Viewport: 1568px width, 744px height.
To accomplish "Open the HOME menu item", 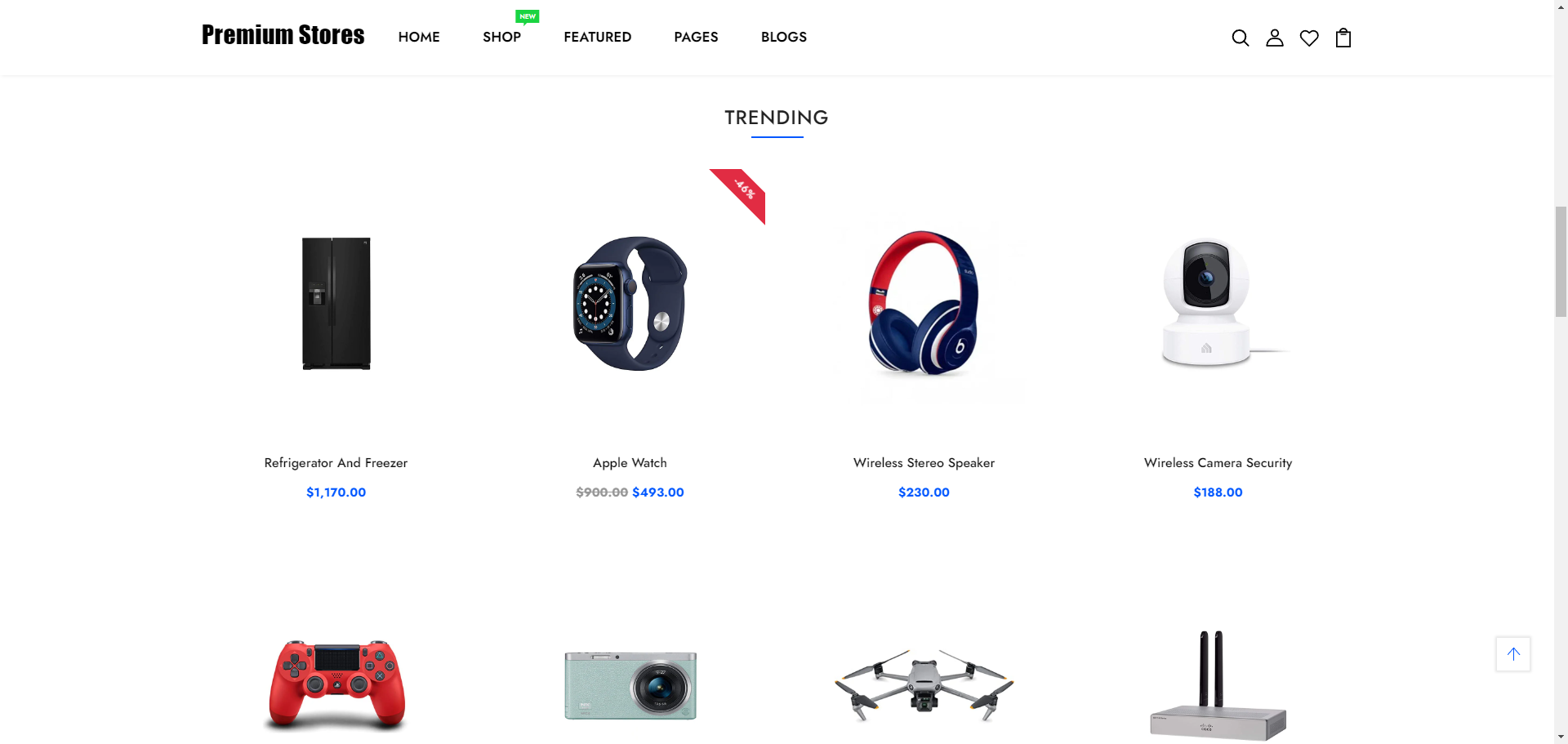I will (x=419, y=37).
